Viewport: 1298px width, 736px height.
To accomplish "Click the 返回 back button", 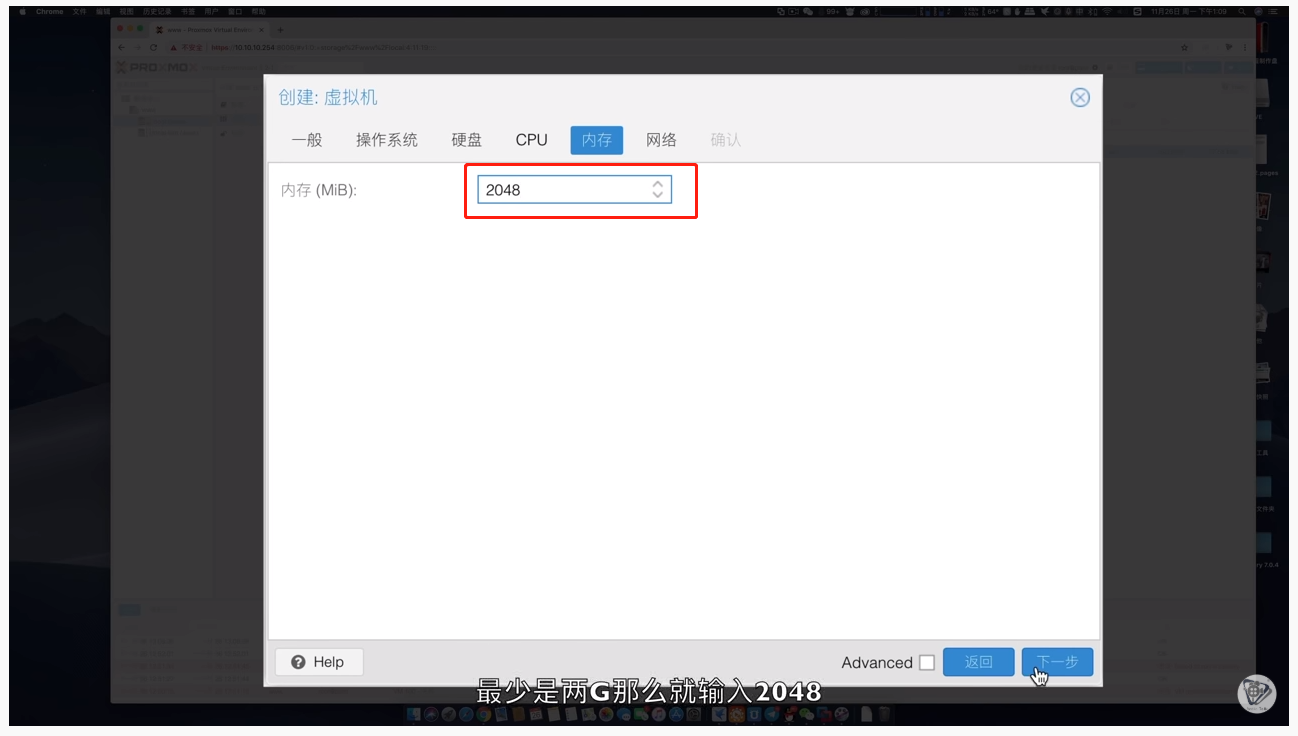I will click(x=978, y=662).
